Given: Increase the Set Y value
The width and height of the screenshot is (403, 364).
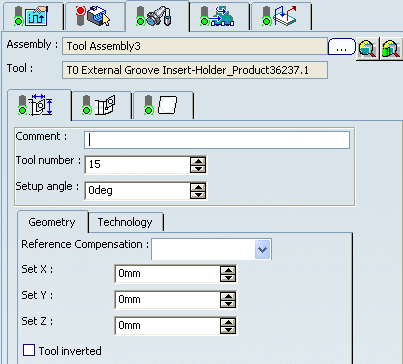Looking at the screenshot, I should [228, 296].
